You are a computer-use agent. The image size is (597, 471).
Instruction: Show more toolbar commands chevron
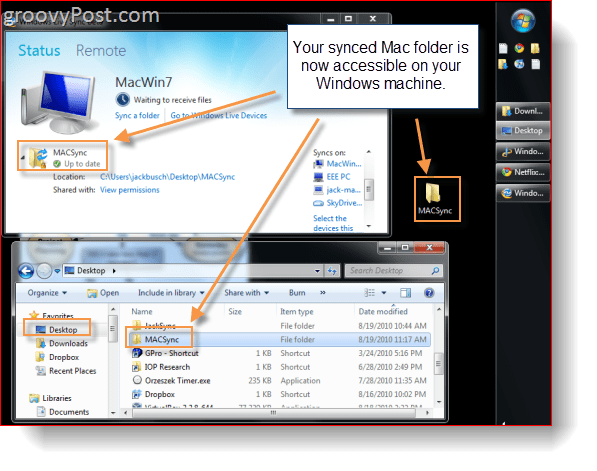(x=323, y=293)
